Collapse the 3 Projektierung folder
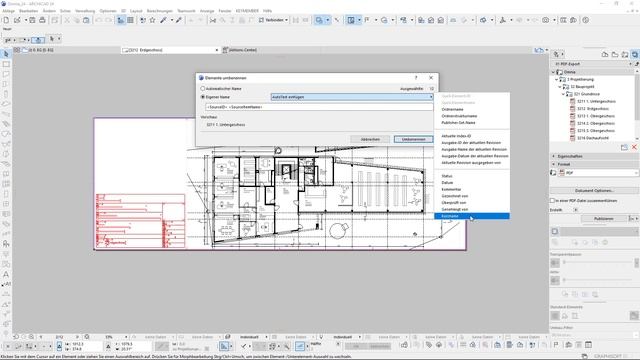 pyautogui.click(x=556, y=79)
